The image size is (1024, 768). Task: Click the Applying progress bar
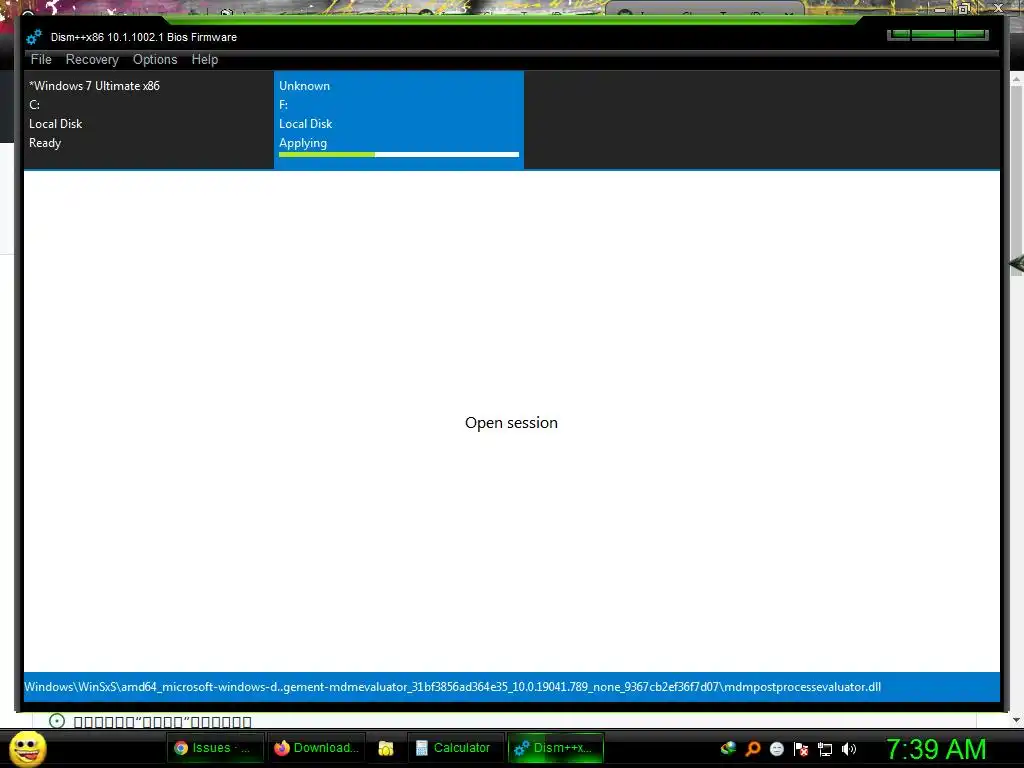(398, 155)
